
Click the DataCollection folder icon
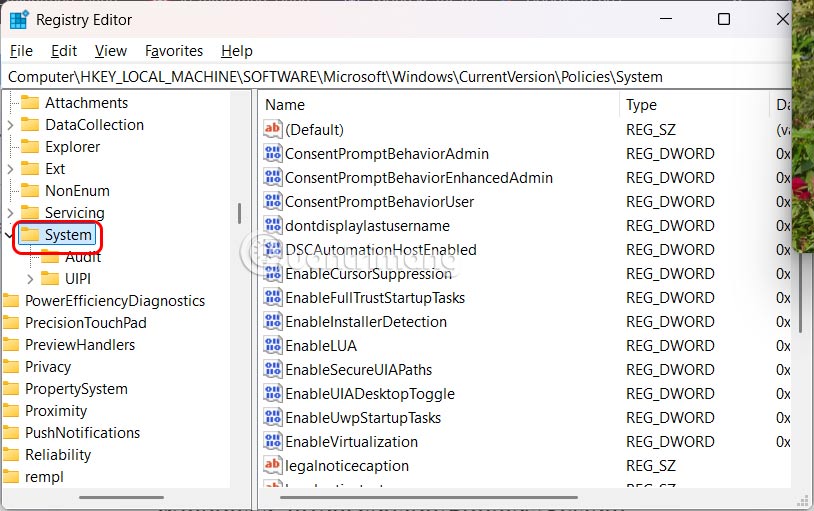click(30, 125)
